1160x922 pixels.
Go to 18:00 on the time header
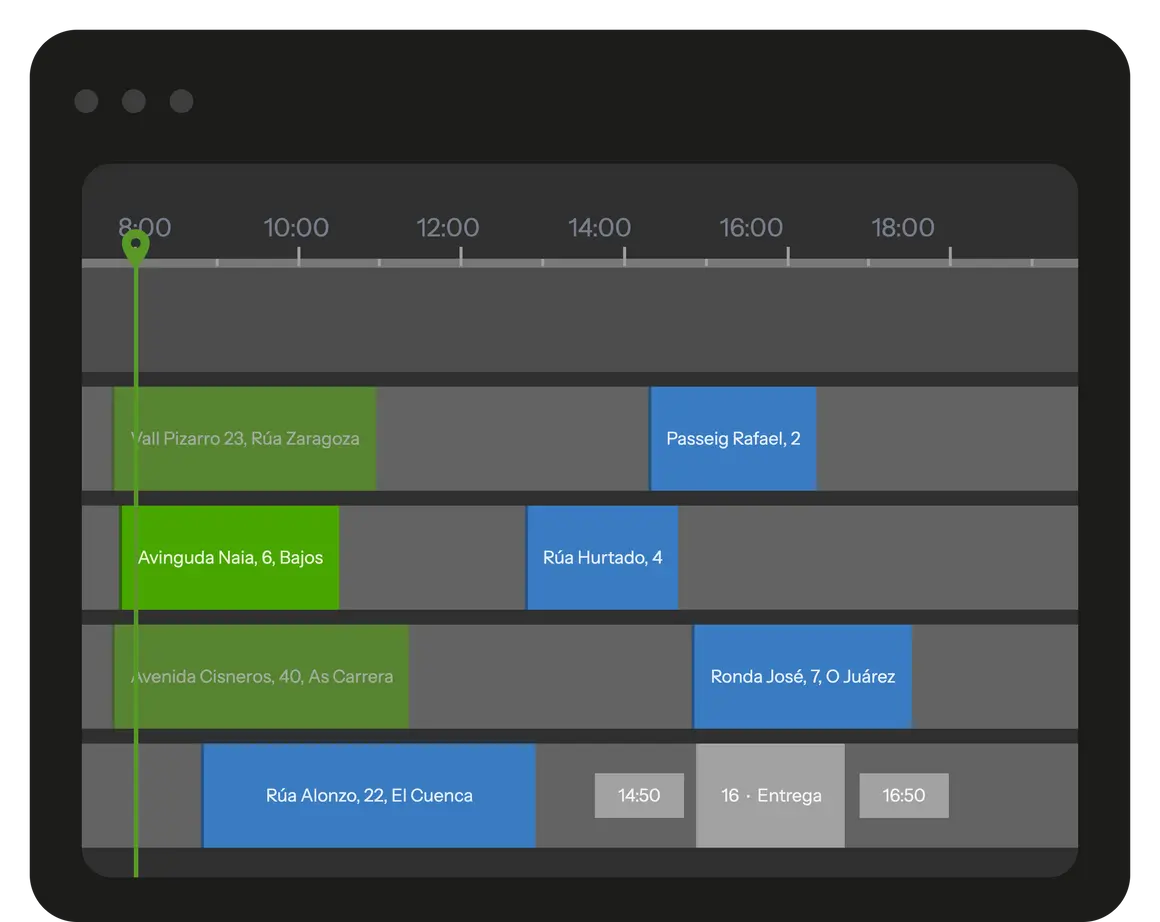pyautogui.click(x=903, y=227)
